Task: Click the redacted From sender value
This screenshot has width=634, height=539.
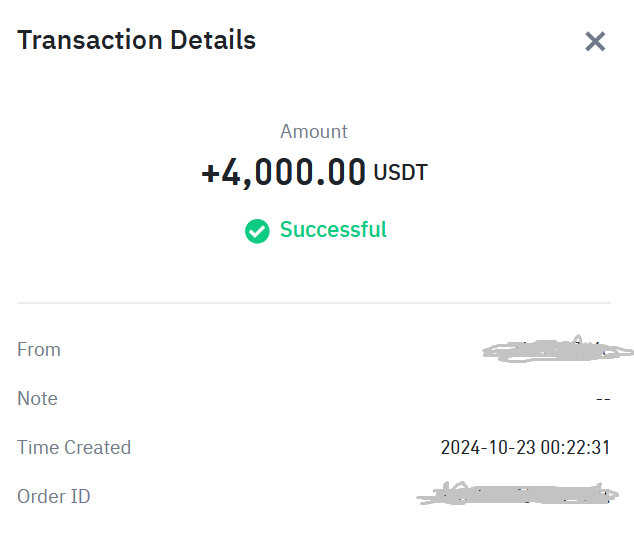Action: click(557, 349)
